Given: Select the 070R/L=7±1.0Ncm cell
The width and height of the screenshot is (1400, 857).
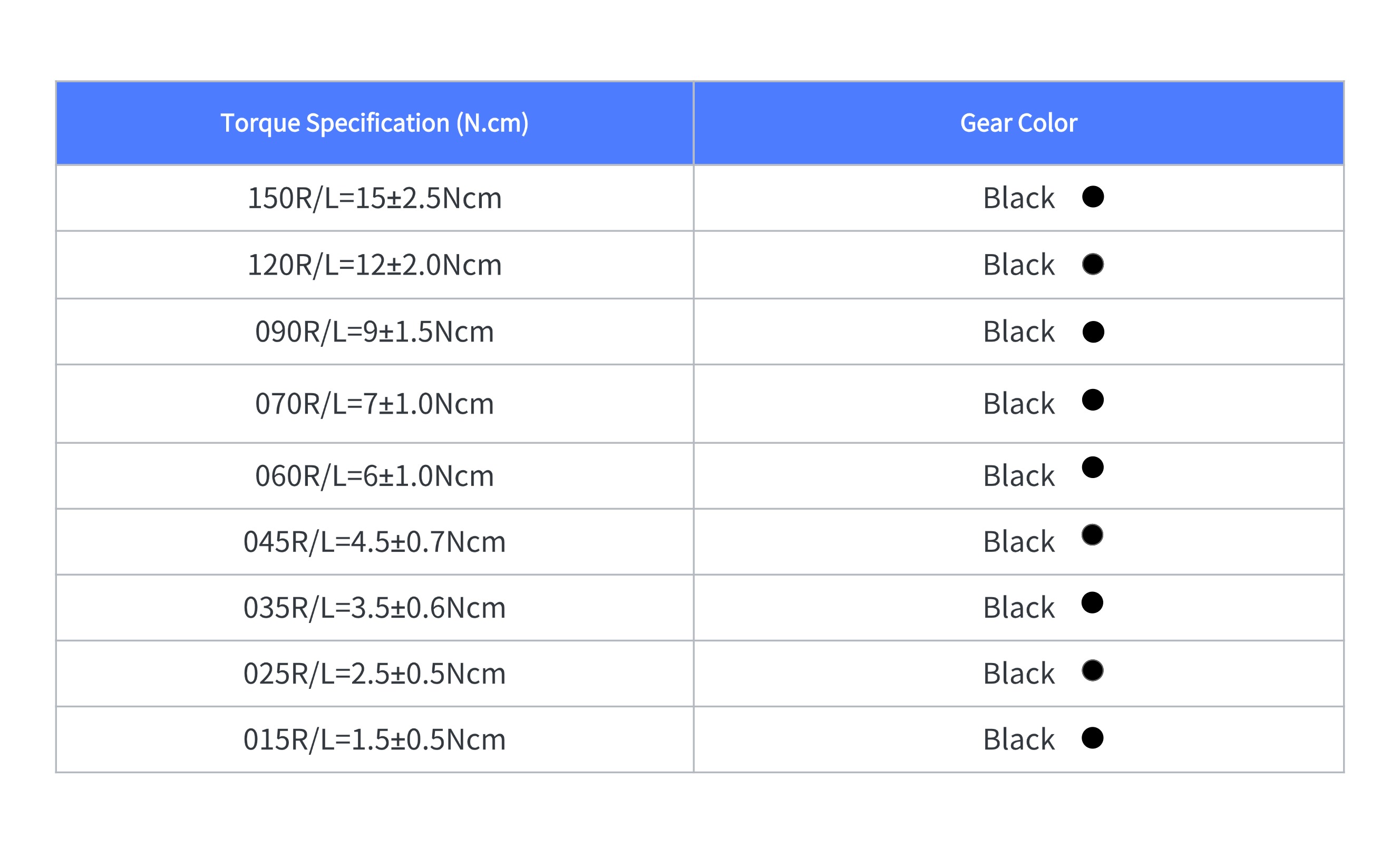Looking at the screenshot, I should (x=374, y=404).
